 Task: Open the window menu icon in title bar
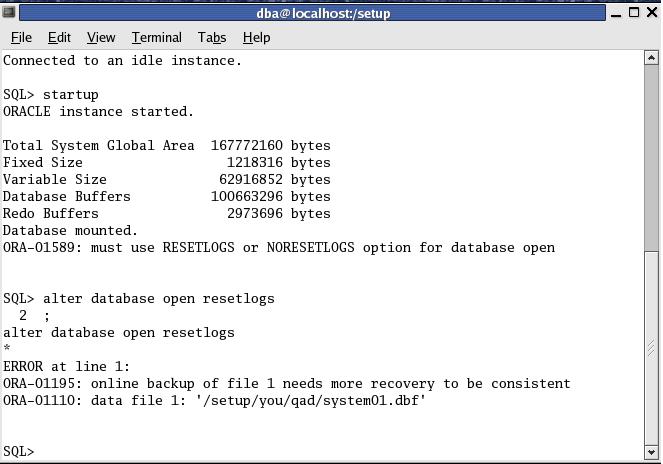(9, 13)
